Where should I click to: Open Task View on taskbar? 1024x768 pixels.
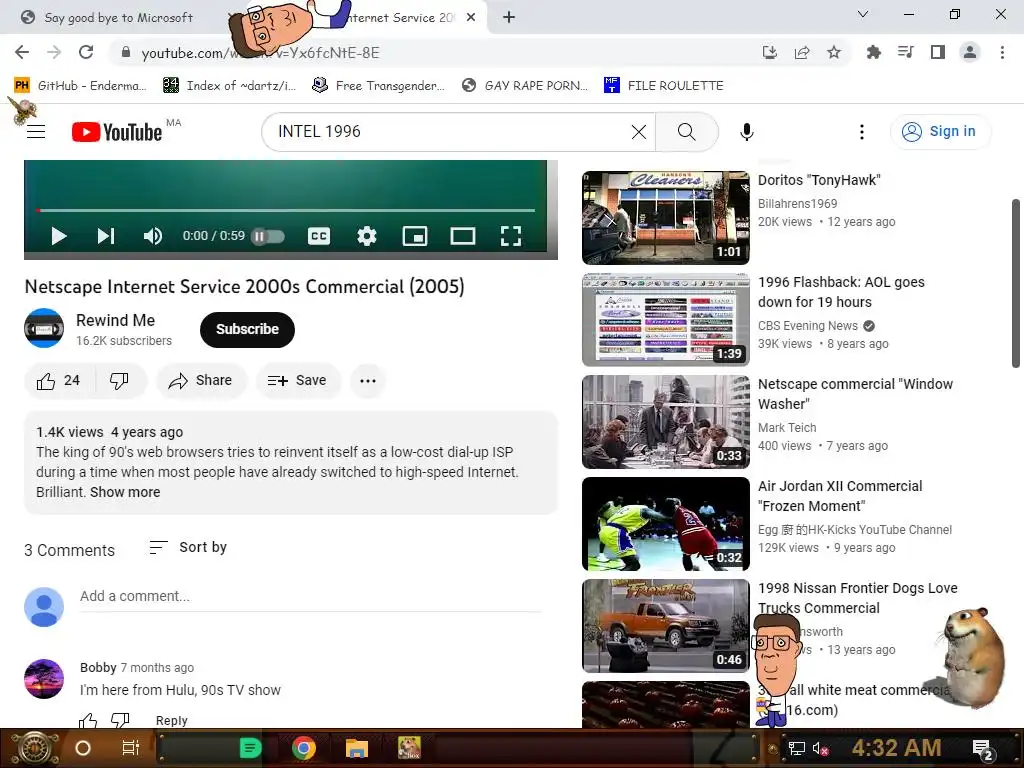tap(131, 748)
